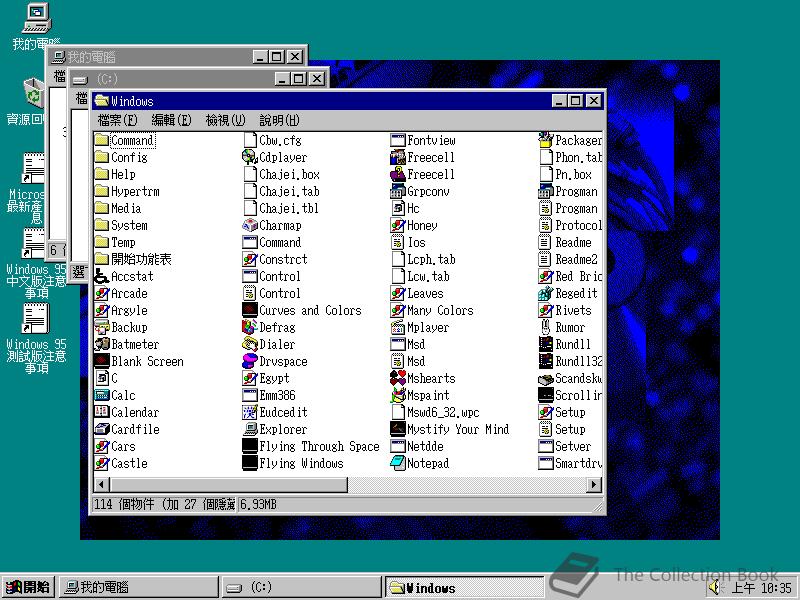Open the 檔案(F) menu in Windows window
The height and width of the screenshot is (600, 800).
117,120
